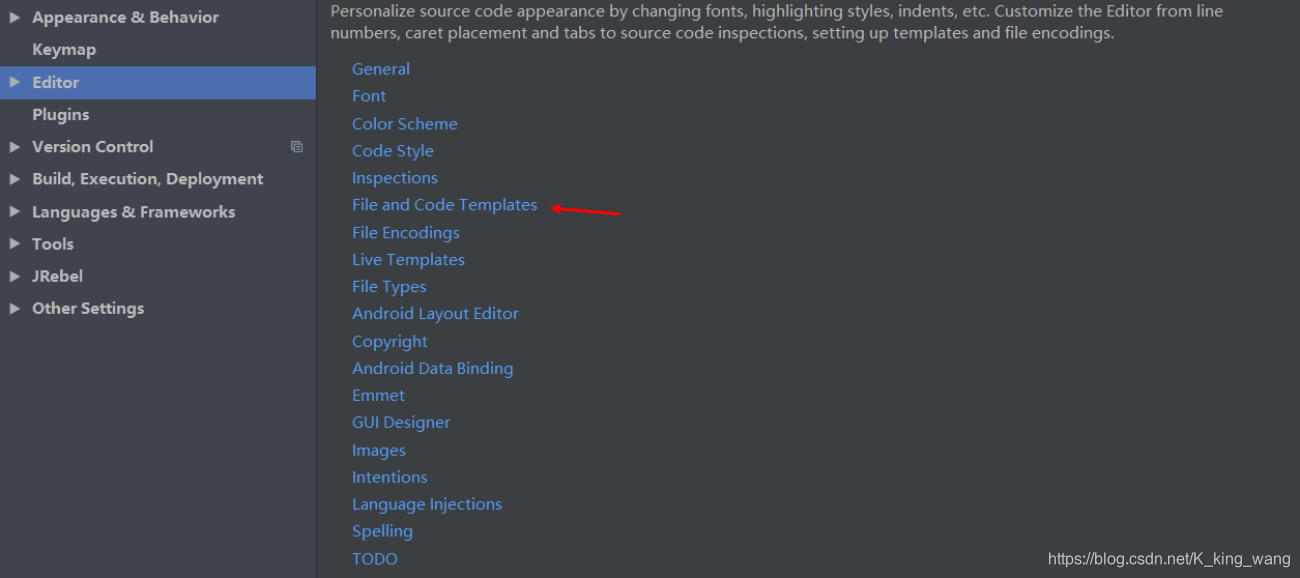
Task: Open the General editor settings link
Action: (x=381, y=69)
